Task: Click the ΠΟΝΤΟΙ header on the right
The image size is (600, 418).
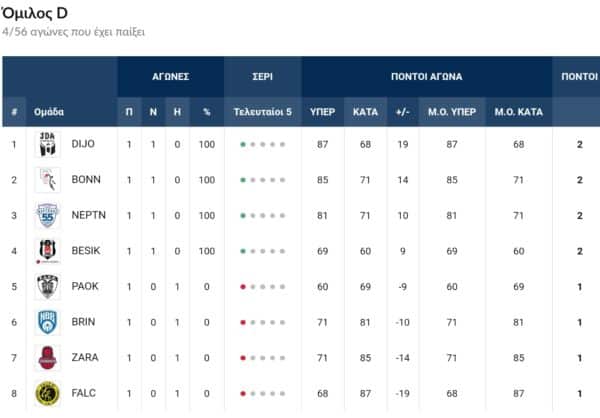Action: point(579,76)
